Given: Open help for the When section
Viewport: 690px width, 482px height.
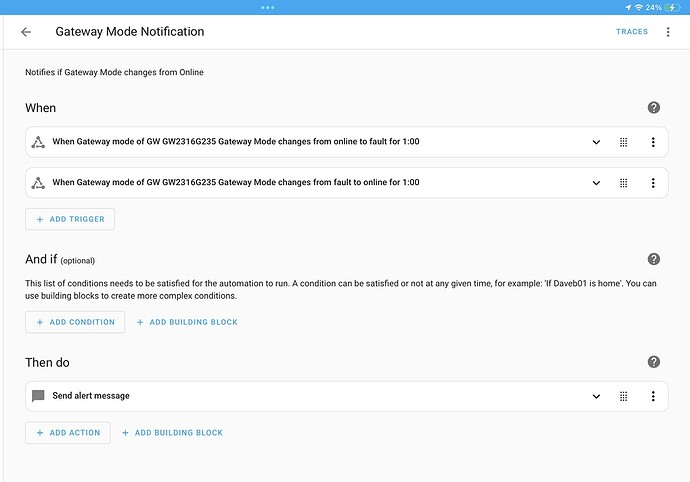Looking at the screenshot, I should coord(654,108).
